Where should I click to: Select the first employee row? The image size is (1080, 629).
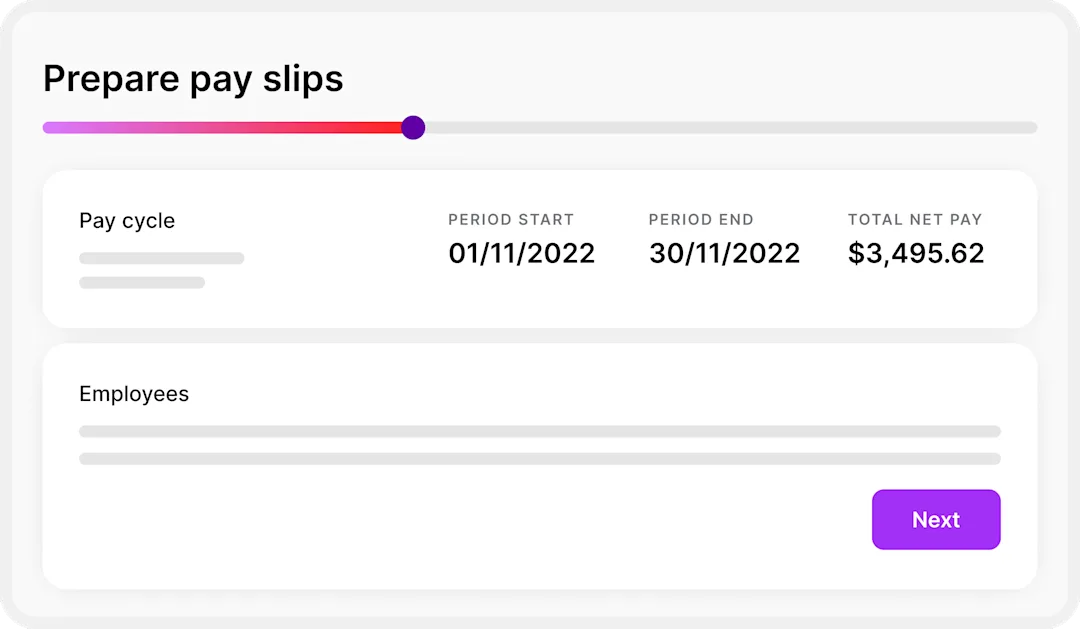tap(540, 431)
